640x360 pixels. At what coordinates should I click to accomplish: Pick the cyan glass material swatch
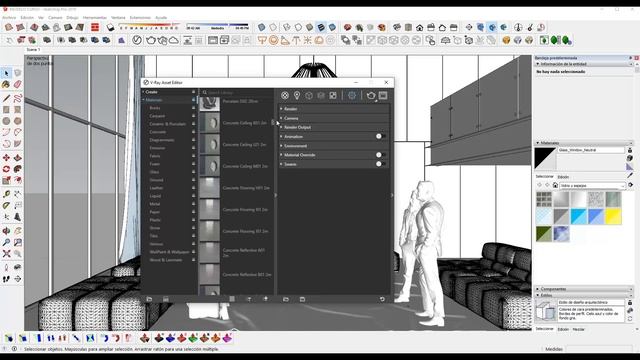point(578,217)
